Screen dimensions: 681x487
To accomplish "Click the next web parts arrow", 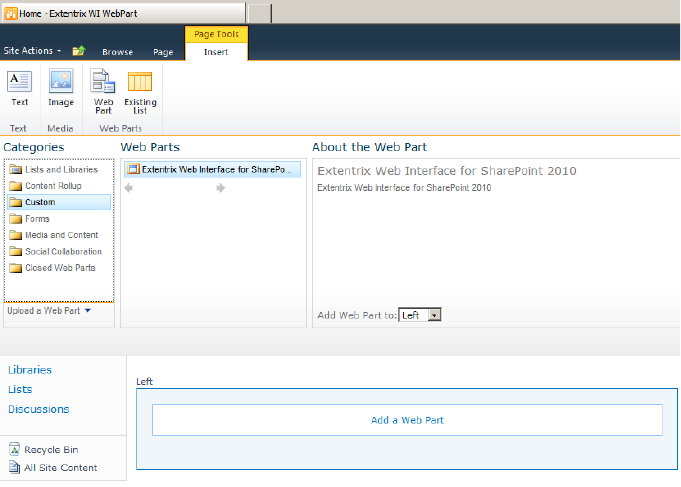I will click(221, 187).
